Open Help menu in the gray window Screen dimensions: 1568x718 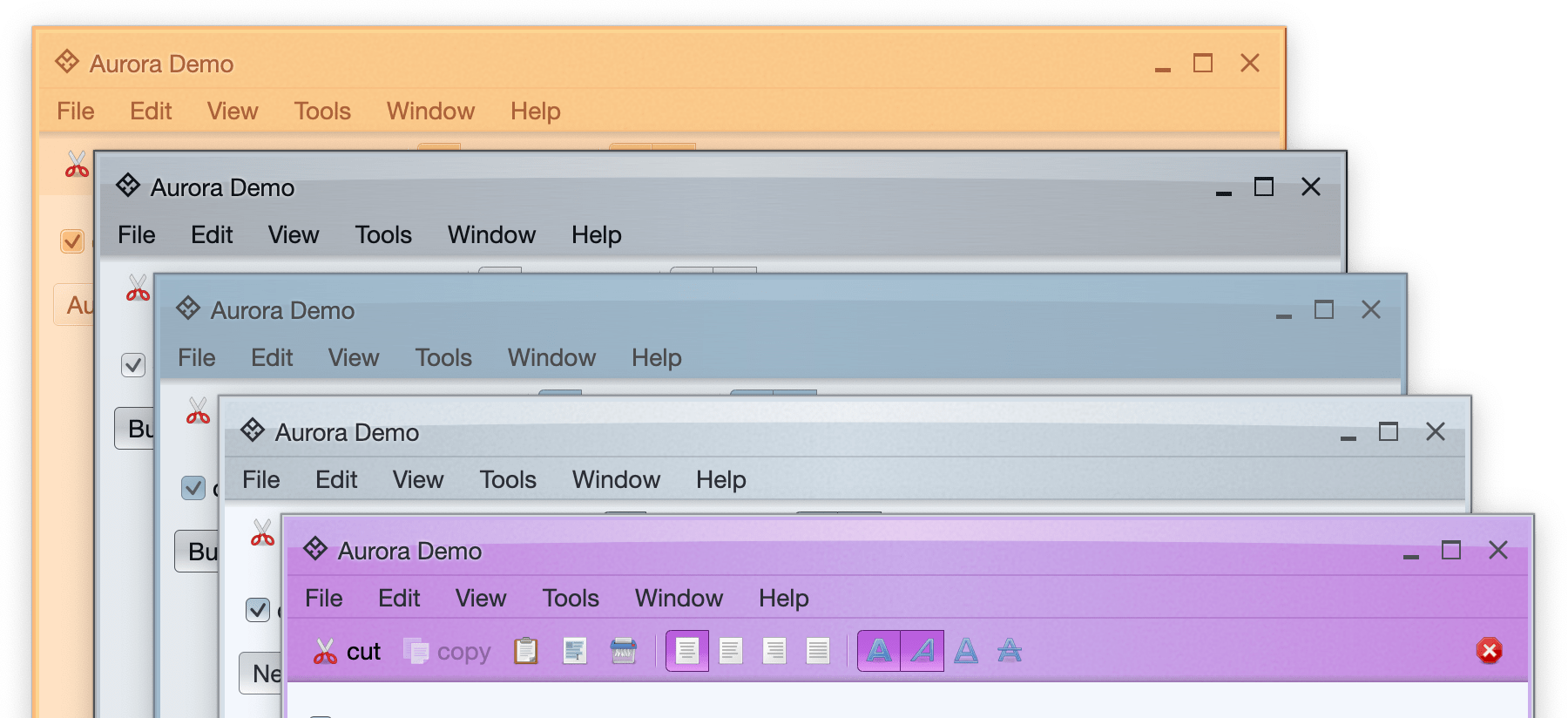597,235
